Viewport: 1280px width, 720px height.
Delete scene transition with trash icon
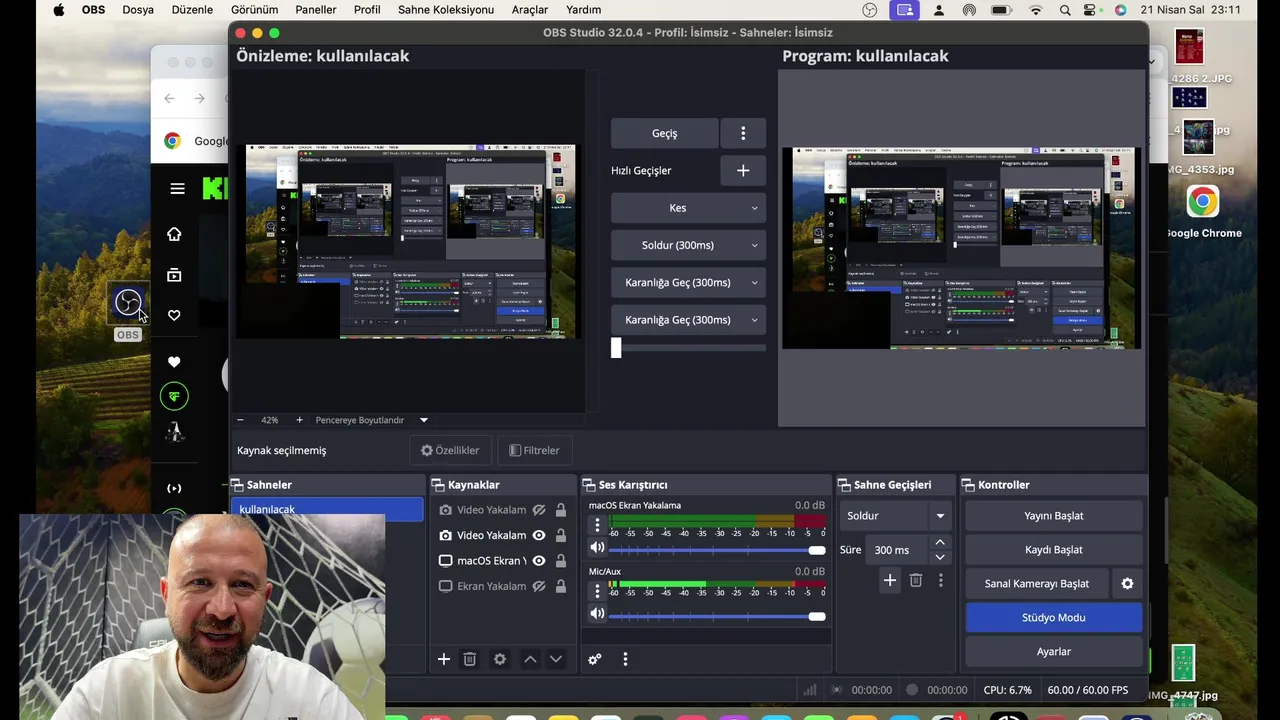pyautogui.click(x=915, y=580)
